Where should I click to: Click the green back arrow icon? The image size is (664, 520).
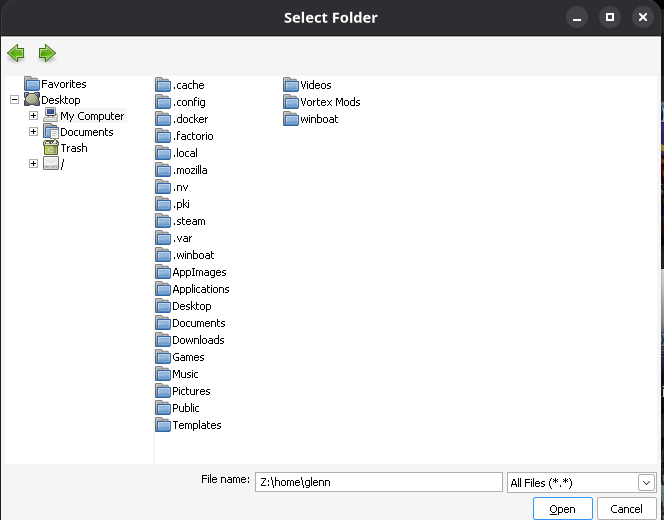click(x=15, y=53)
